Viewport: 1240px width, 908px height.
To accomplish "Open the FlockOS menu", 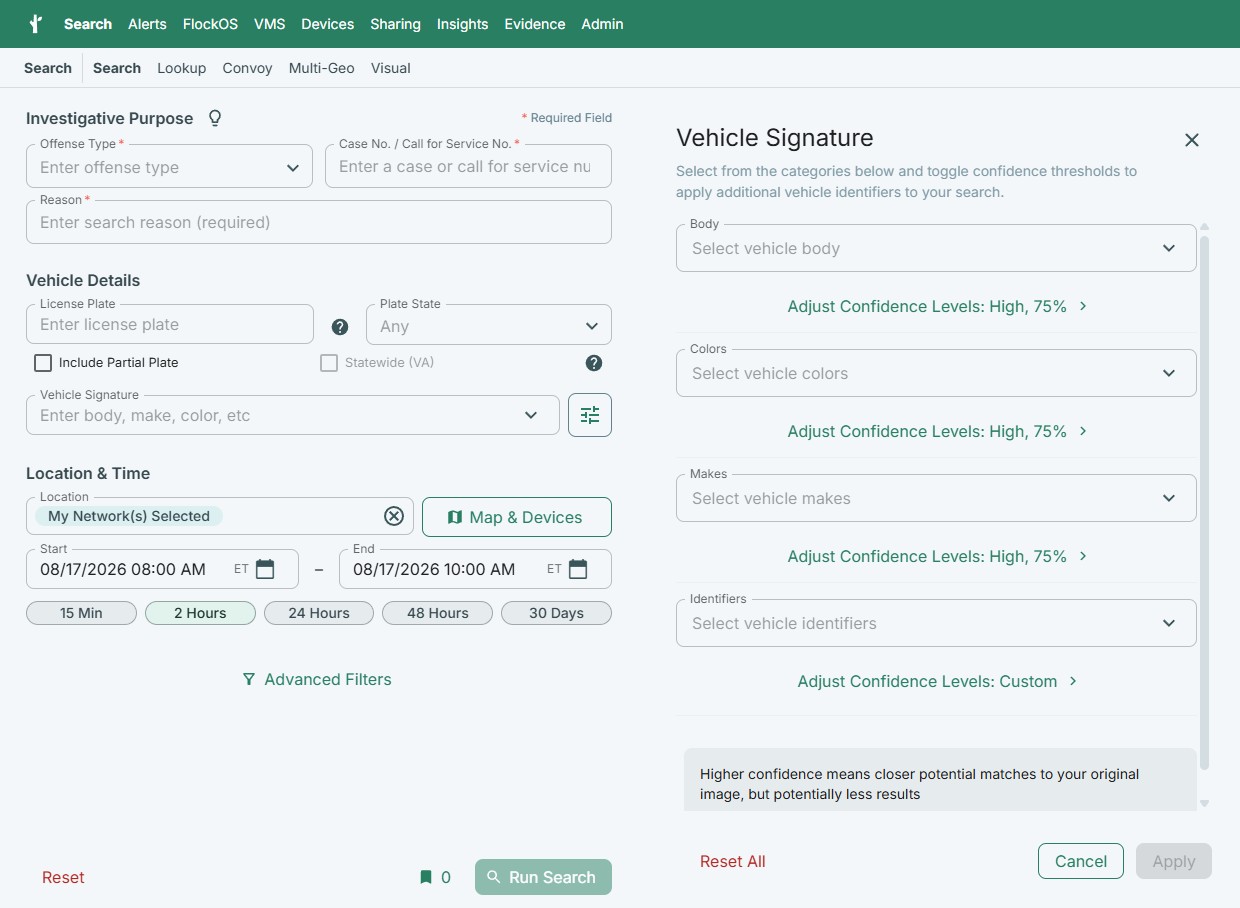I will coord(210,24).
